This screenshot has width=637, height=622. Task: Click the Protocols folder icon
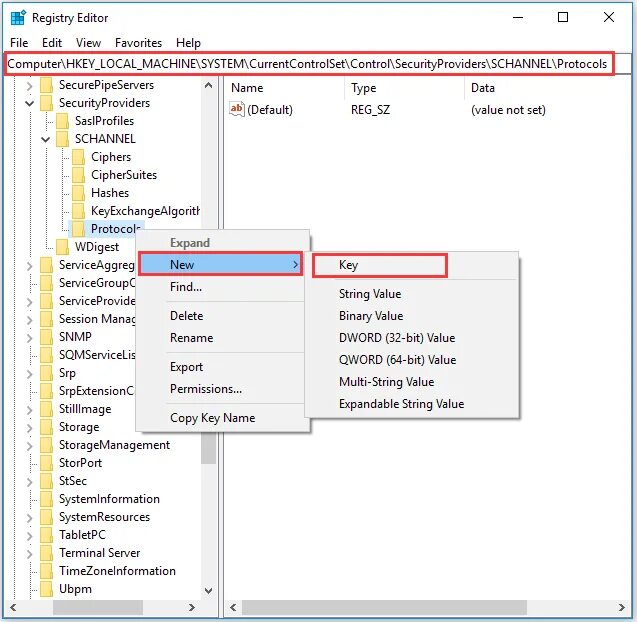(x=78, y=229)
